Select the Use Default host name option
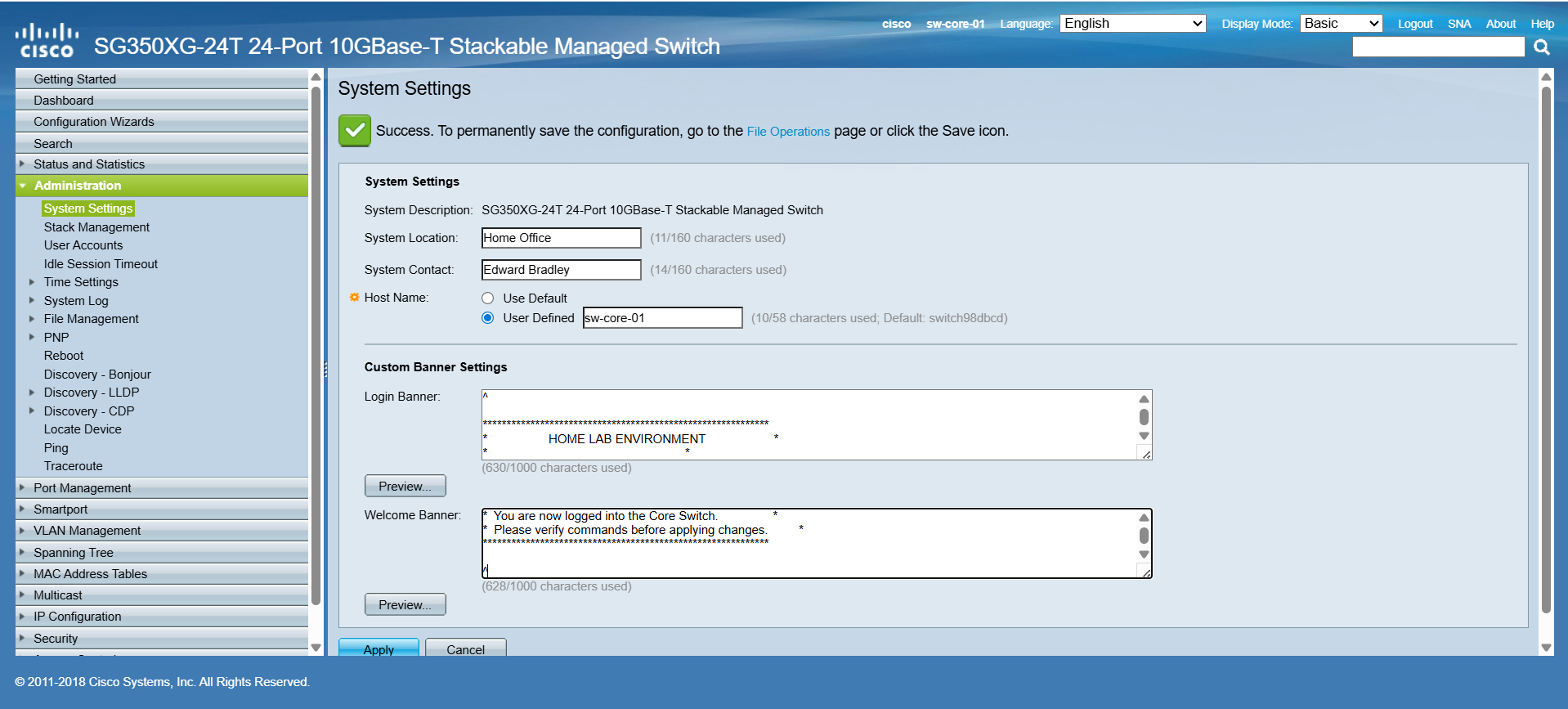The width and height of the screenshot is (1568, 709). coord(488,298)
